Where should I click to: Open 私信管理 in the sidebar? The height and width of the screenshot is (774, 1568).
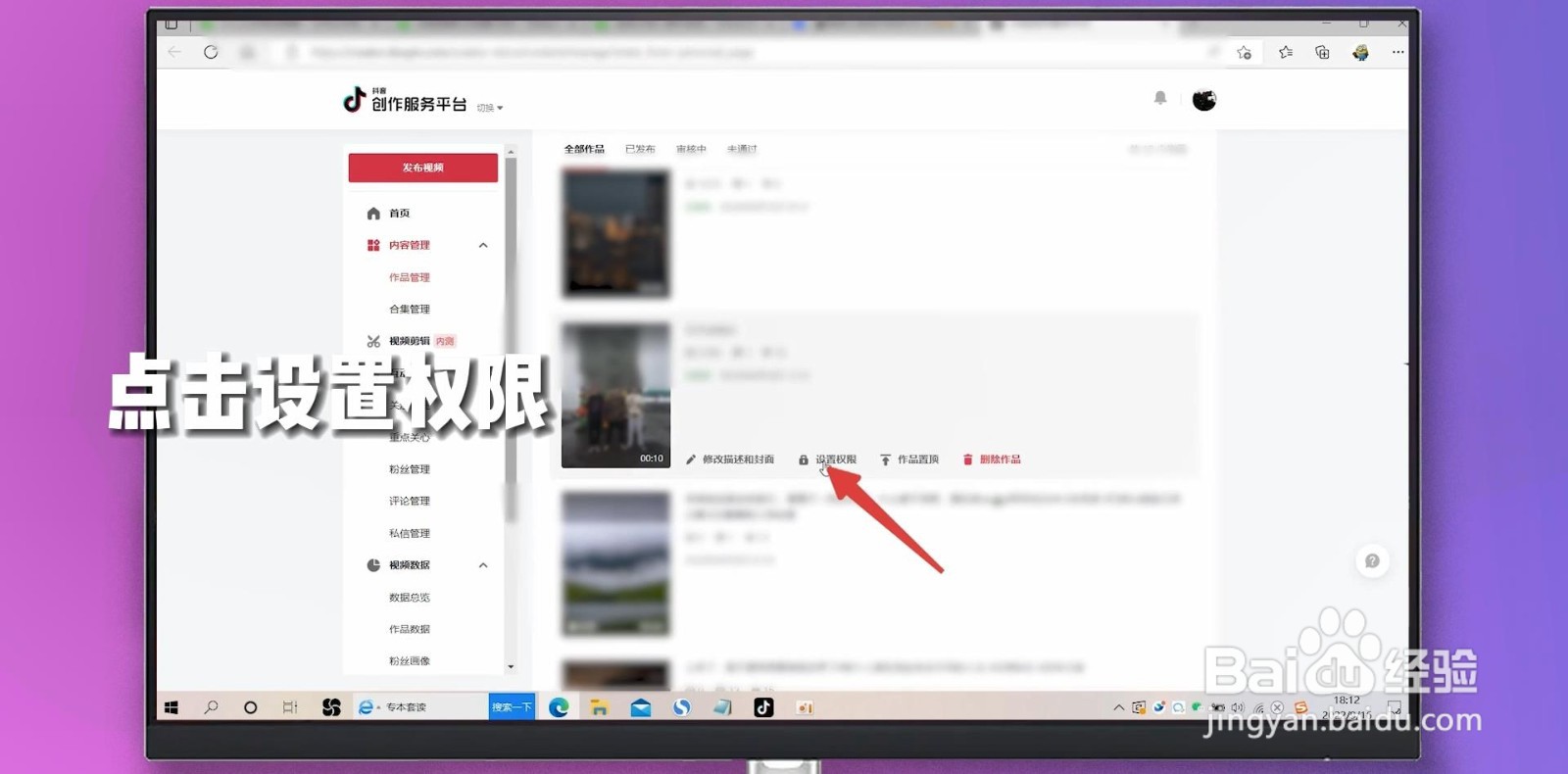410,533
